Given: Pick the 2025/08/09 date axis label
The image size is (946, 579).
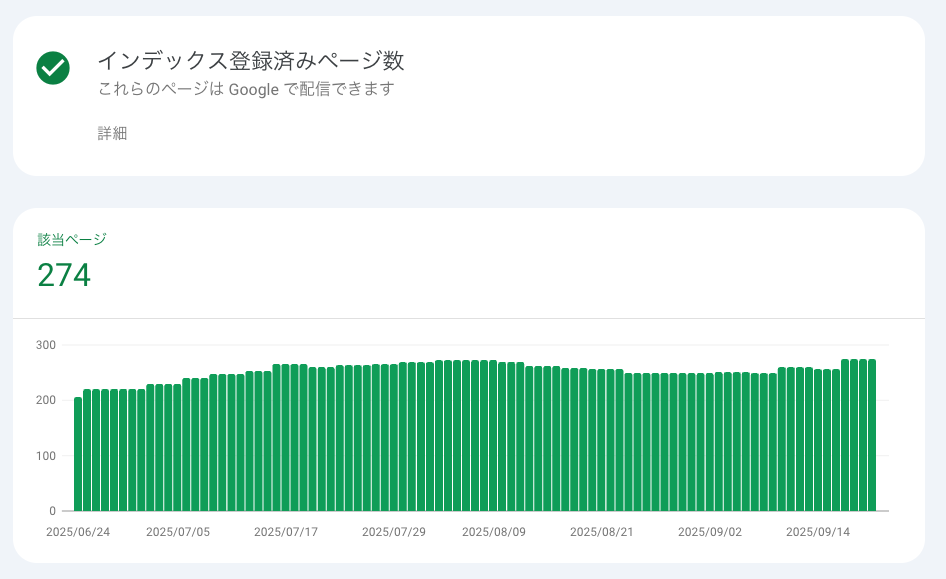Looking at the screenshot, I should (493, 532).
